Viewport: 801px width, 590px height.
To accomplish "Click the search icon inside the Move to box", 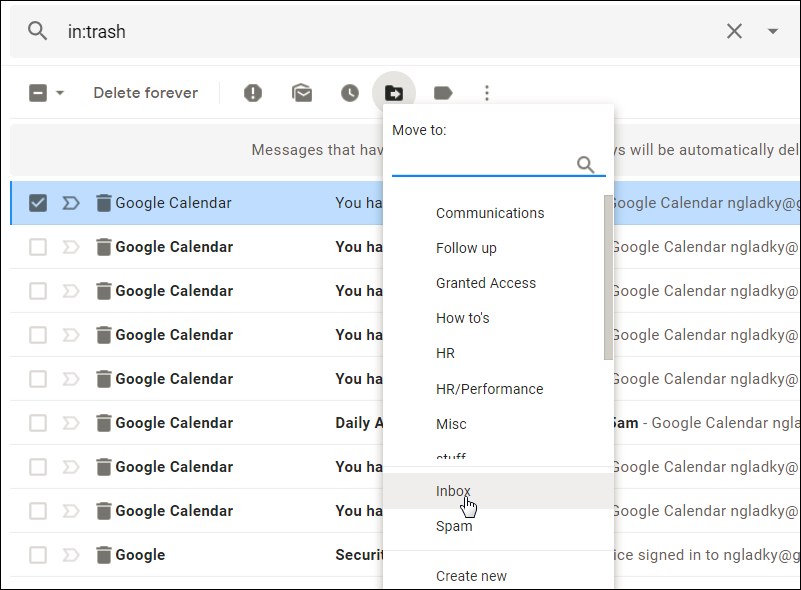I will (x=586, y=165).
